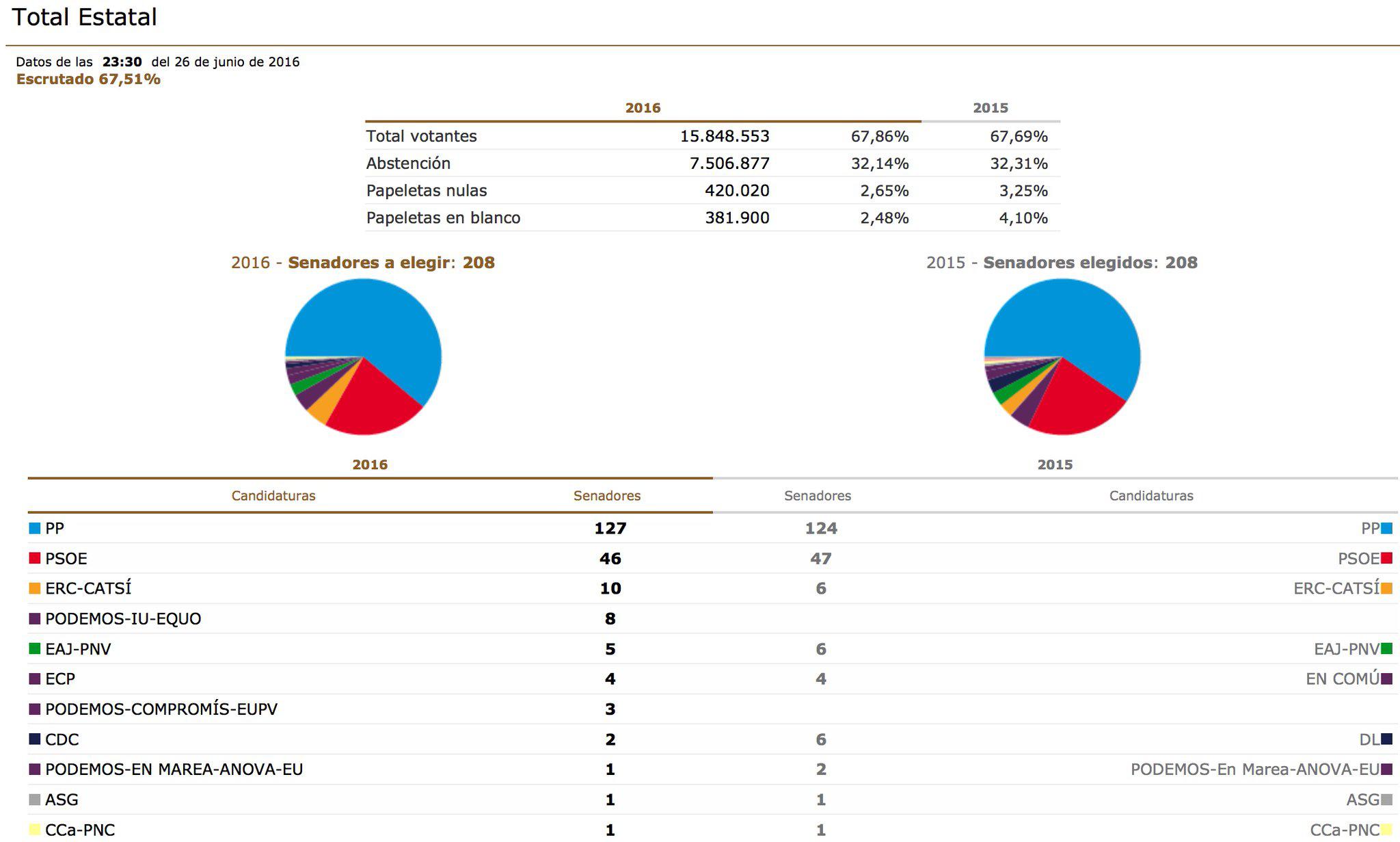Click the 2016 Senadores column header

(x=607, y=495)
